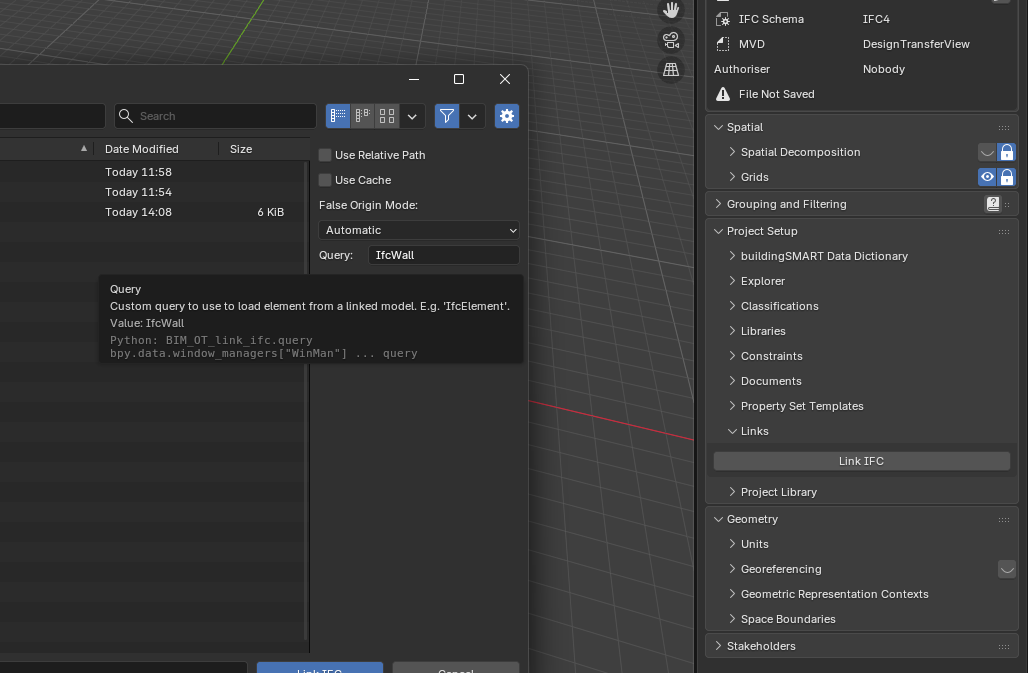Viewport: 1028px width, 673px height.
Task: Expand the Units subpanel
Action: pos(732,544)
